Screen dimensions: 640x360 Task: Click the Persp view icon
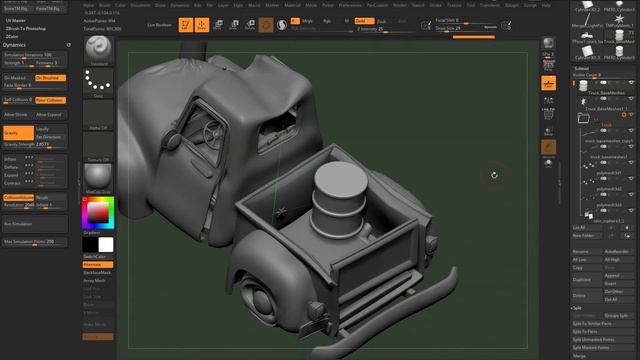tap(548, 66)
